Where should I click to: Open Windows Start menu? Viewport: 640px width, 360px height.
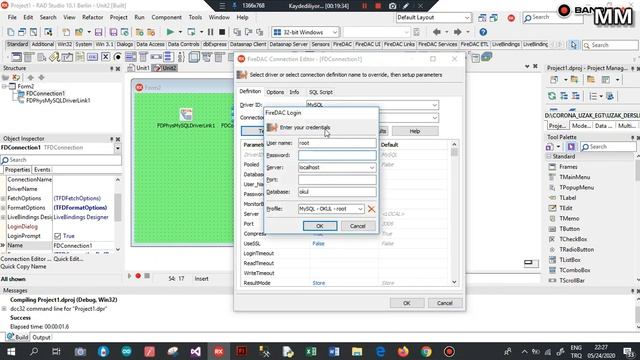tap(11, 351)
